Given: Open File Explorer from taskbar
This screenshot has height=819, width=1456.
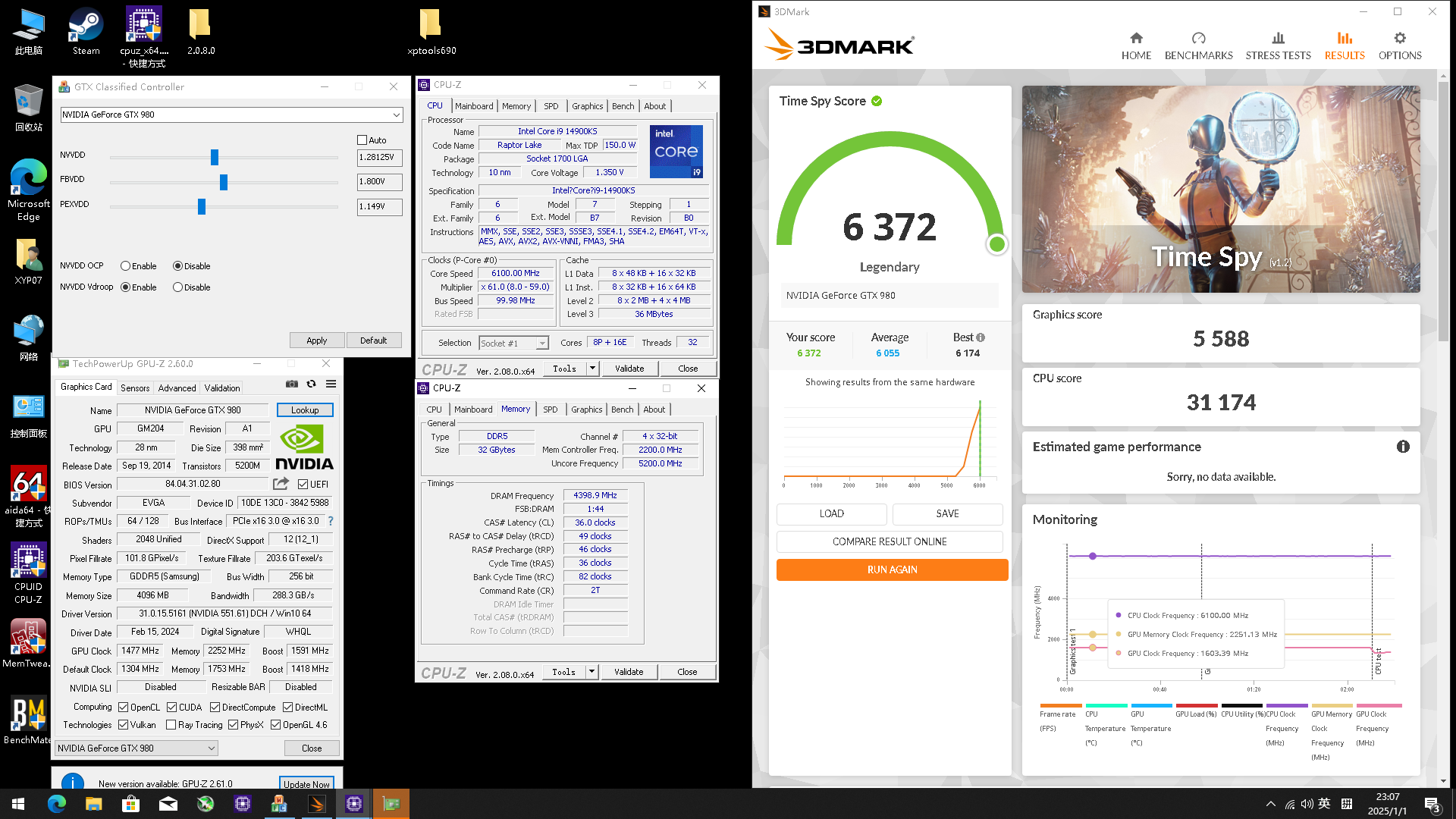Looking at the screenshot, I should pyautogui.click(x=93, y=804).
